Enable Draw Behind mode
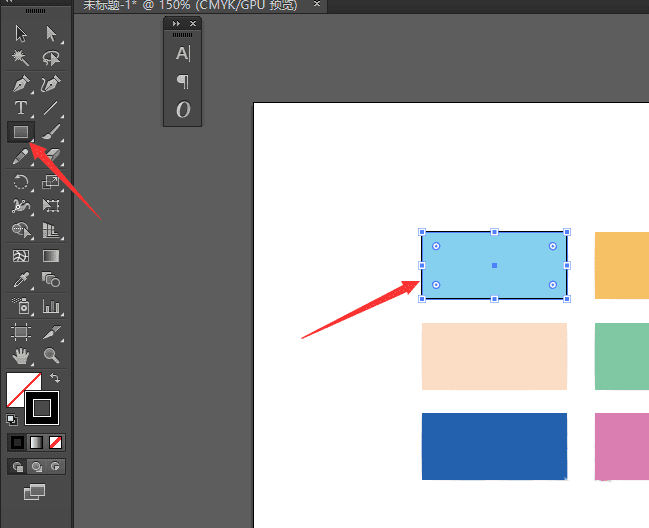Screen dimensions: 649x528 tap(36, 467)
